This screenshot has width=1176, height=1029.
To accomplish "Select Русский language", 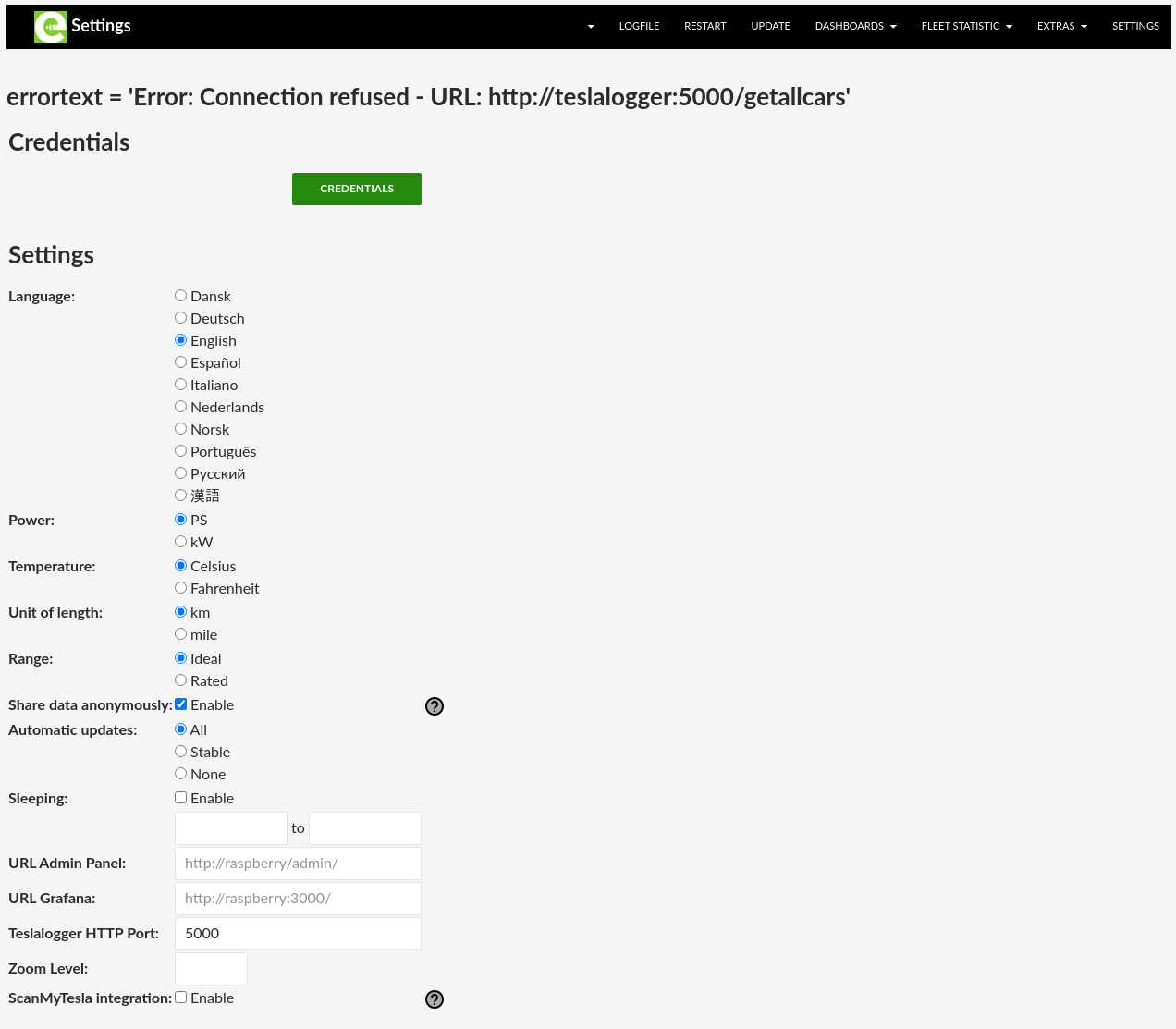I will [181, 473].
